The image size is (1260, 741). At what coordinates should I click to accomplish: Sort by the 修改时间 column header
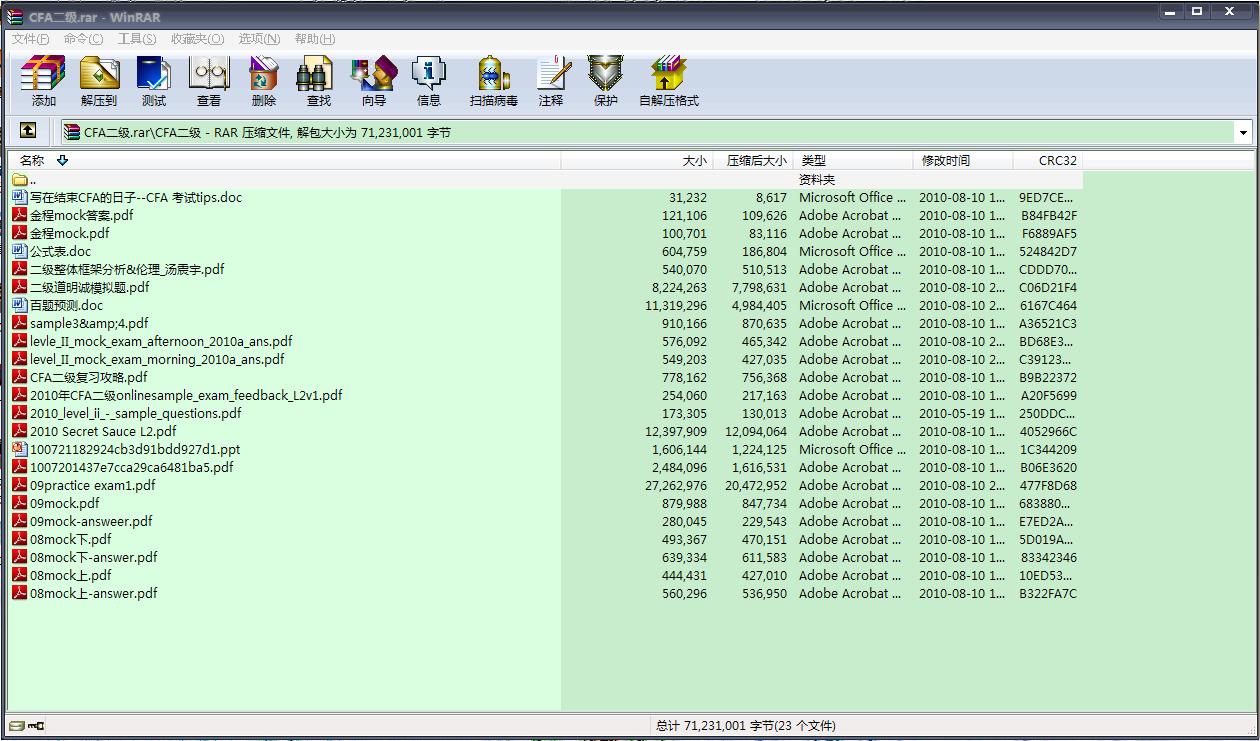tap(963, 161)
